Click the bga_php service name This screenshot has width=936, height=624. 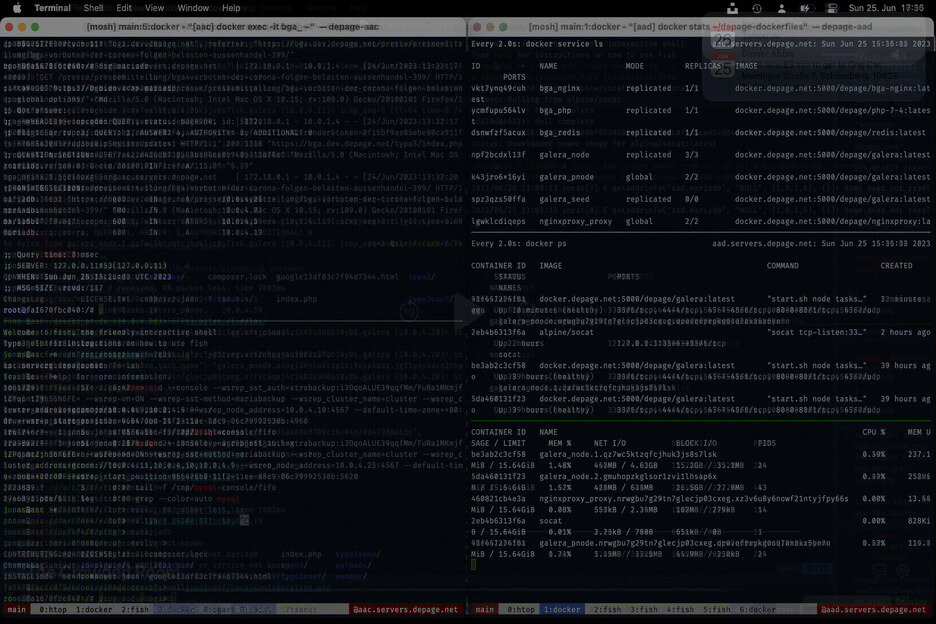click(x=555, y=110)
